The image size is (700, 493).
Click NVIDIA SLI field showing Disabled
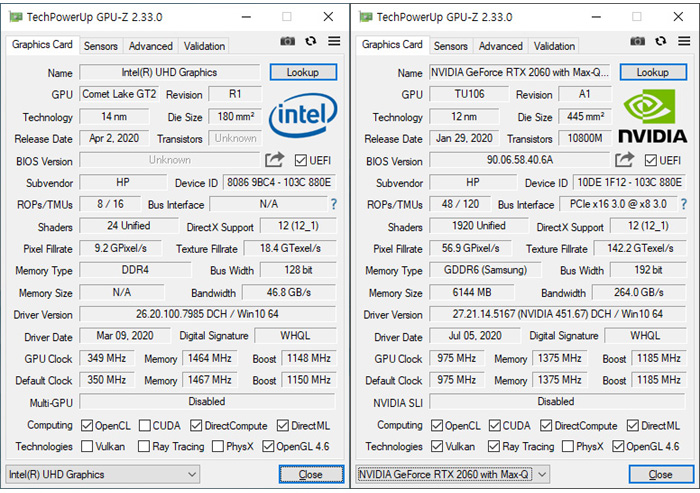pos(557,401)
